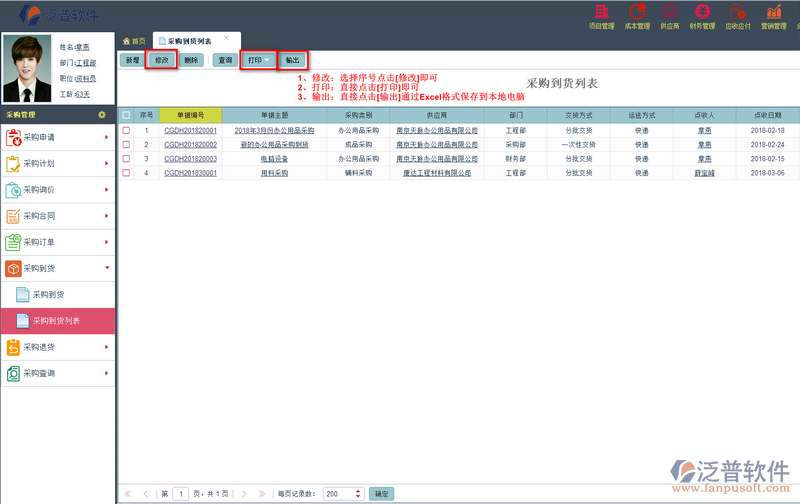The width and height of the screenshot is (800, 504).
Task: Select 采购到货 submenu item in sidebar
Action: (48, 295)
